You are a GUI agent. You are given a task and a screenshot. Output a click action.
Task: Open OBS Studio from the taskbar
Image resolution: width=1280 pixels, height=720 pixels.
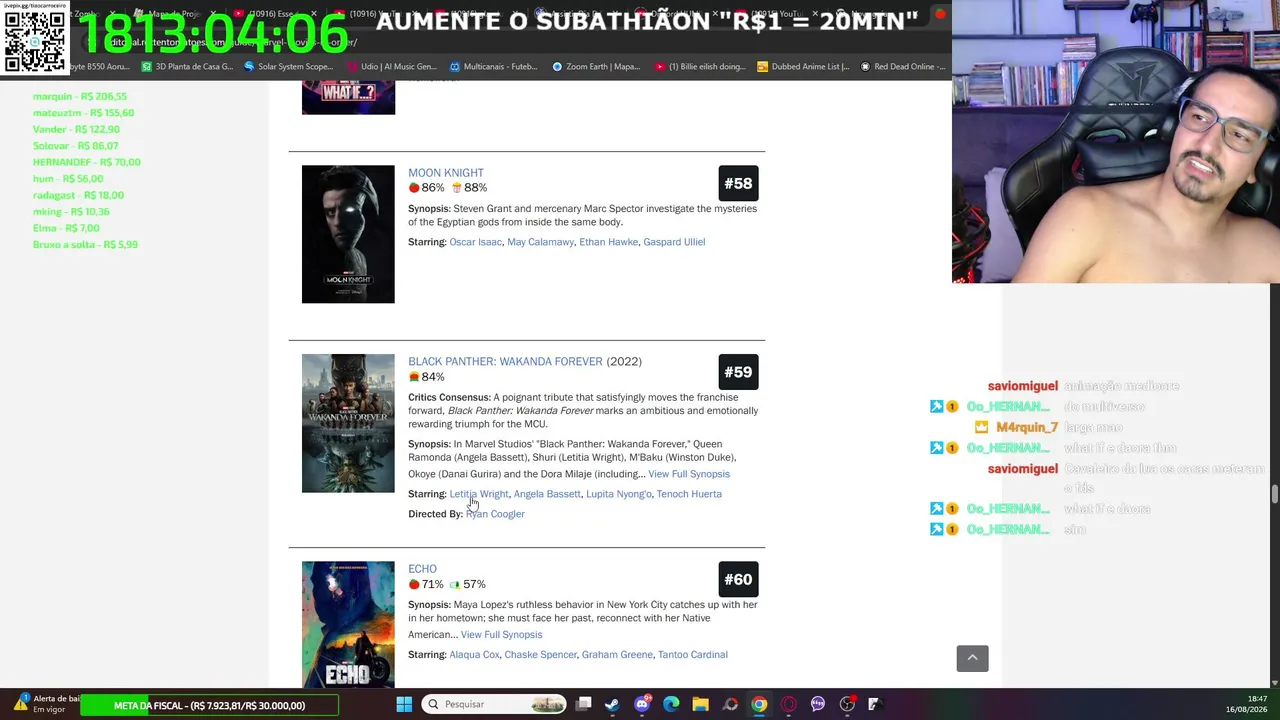[x=847, y=704]
